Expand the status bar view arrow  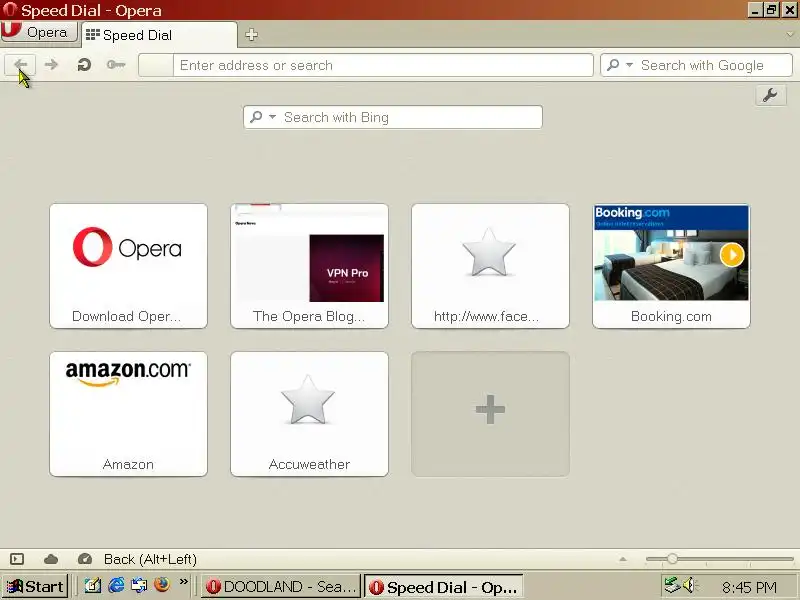click(623, 559)
